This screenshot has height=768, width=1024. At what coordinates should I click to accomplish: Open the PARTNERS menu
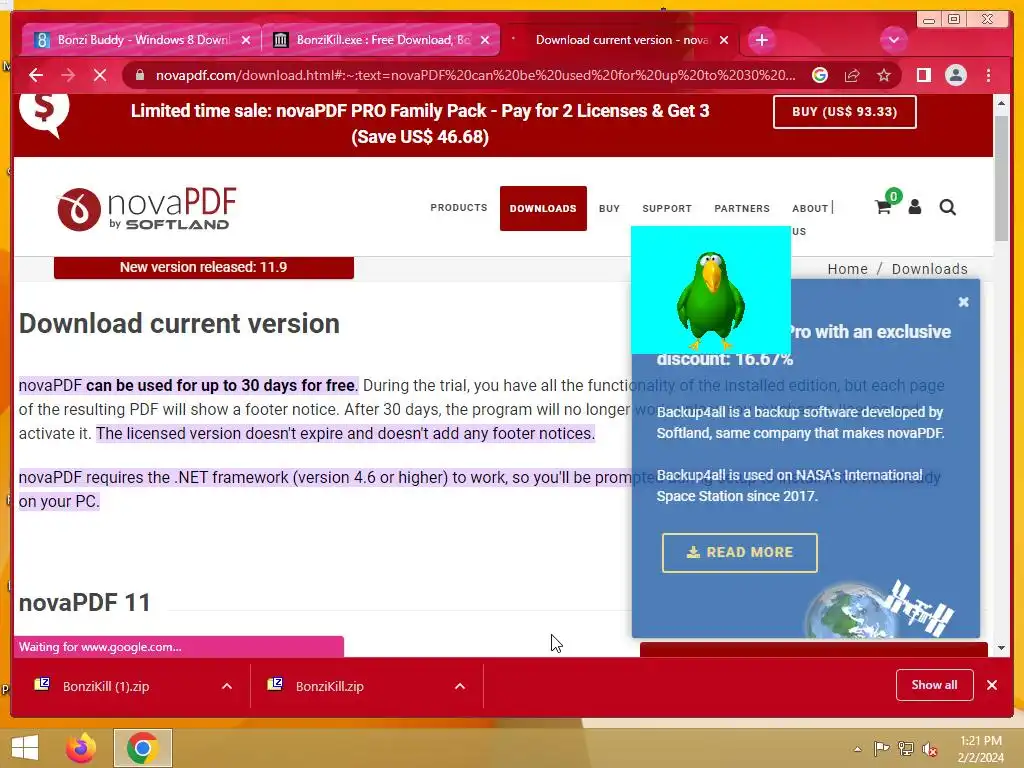pos(742,208)
